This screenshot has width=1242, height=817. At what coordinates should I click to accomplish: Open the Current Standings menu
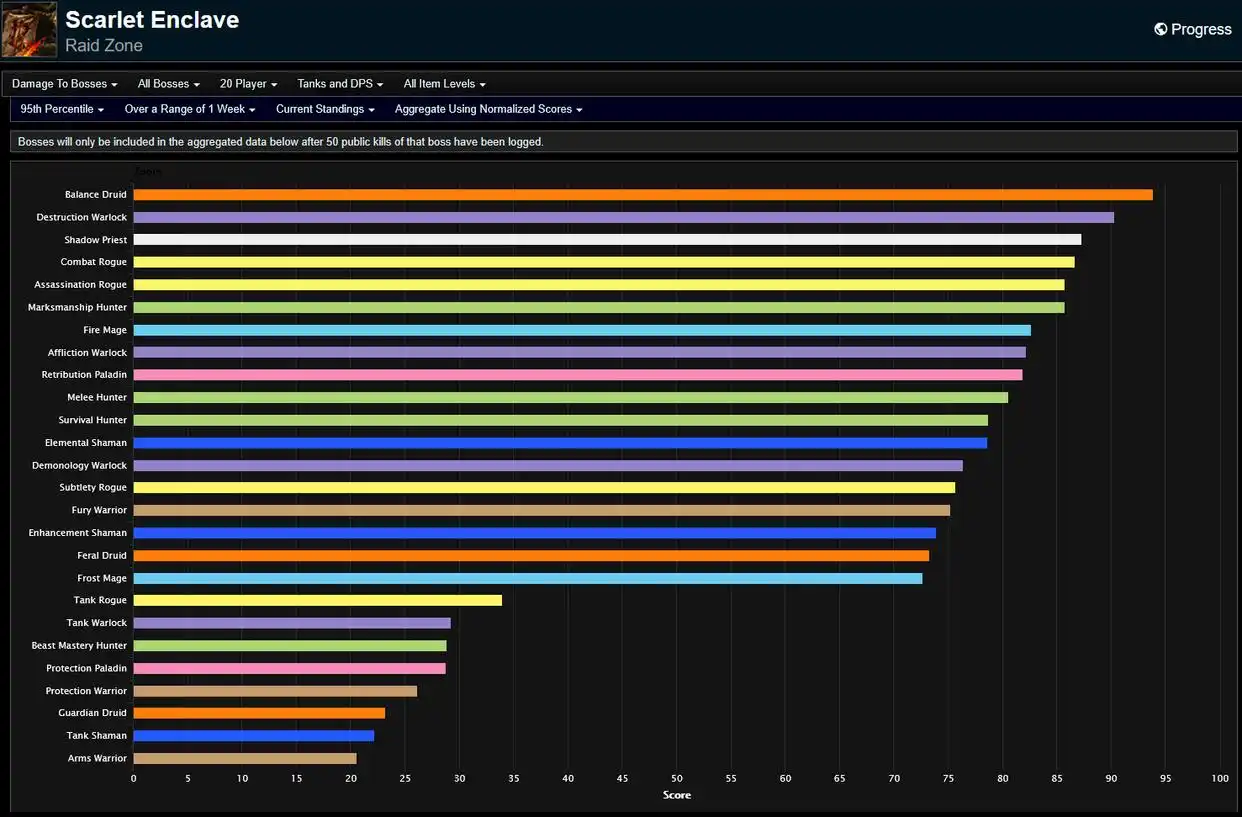point(326,109)
